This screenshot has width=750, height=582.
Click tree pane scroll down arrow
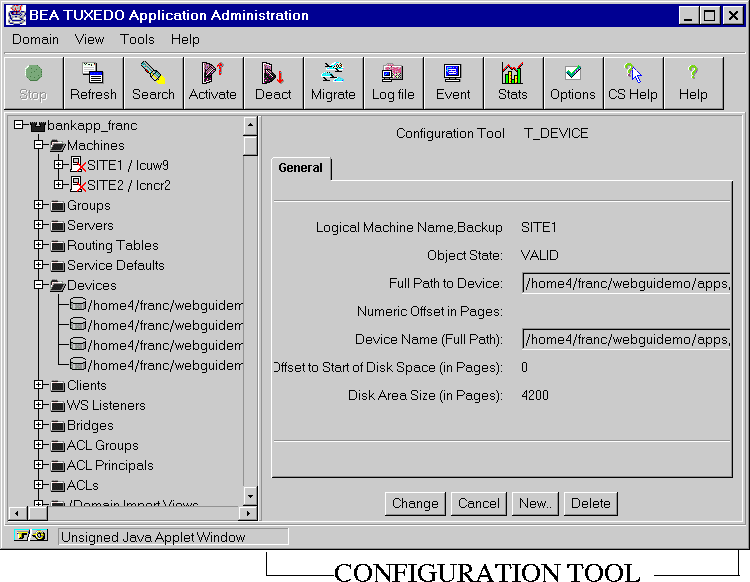[x=250, y=496]
